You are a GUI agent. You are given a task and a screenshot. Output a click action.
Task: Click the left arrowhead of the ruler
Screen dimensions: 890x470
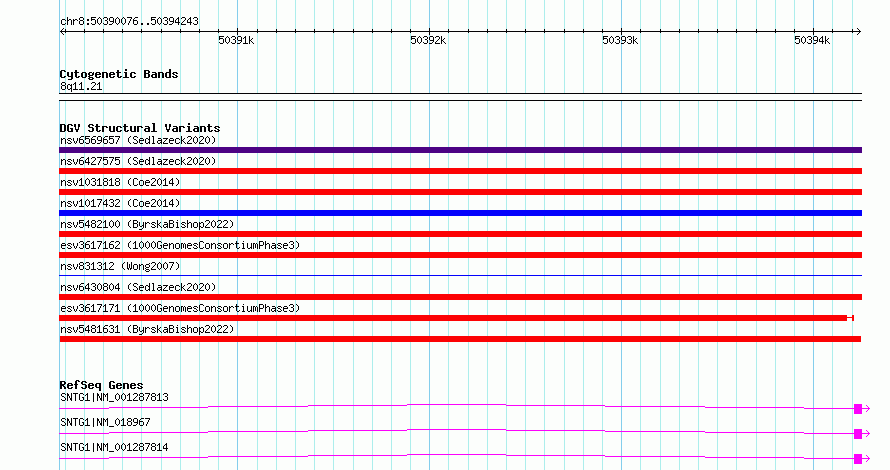[x=63, y=31]
